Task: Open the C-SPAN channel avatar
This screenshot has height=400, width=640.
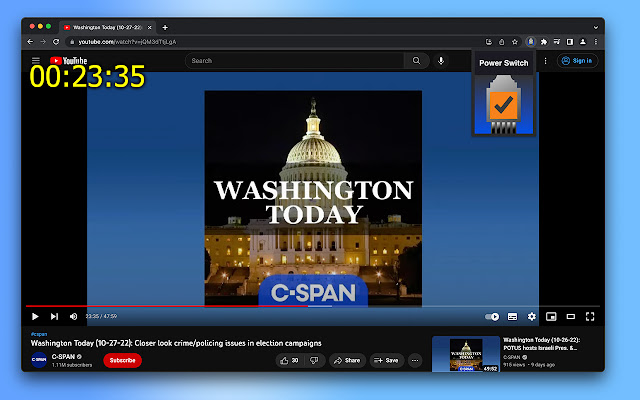Action: coord(39,360)
